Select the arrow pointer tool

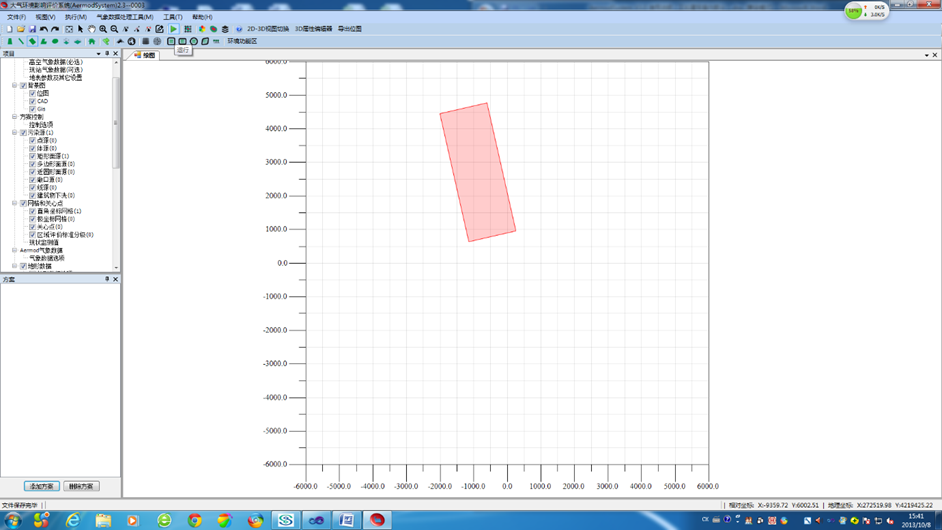pyautogui.click(x=81, y=29)
